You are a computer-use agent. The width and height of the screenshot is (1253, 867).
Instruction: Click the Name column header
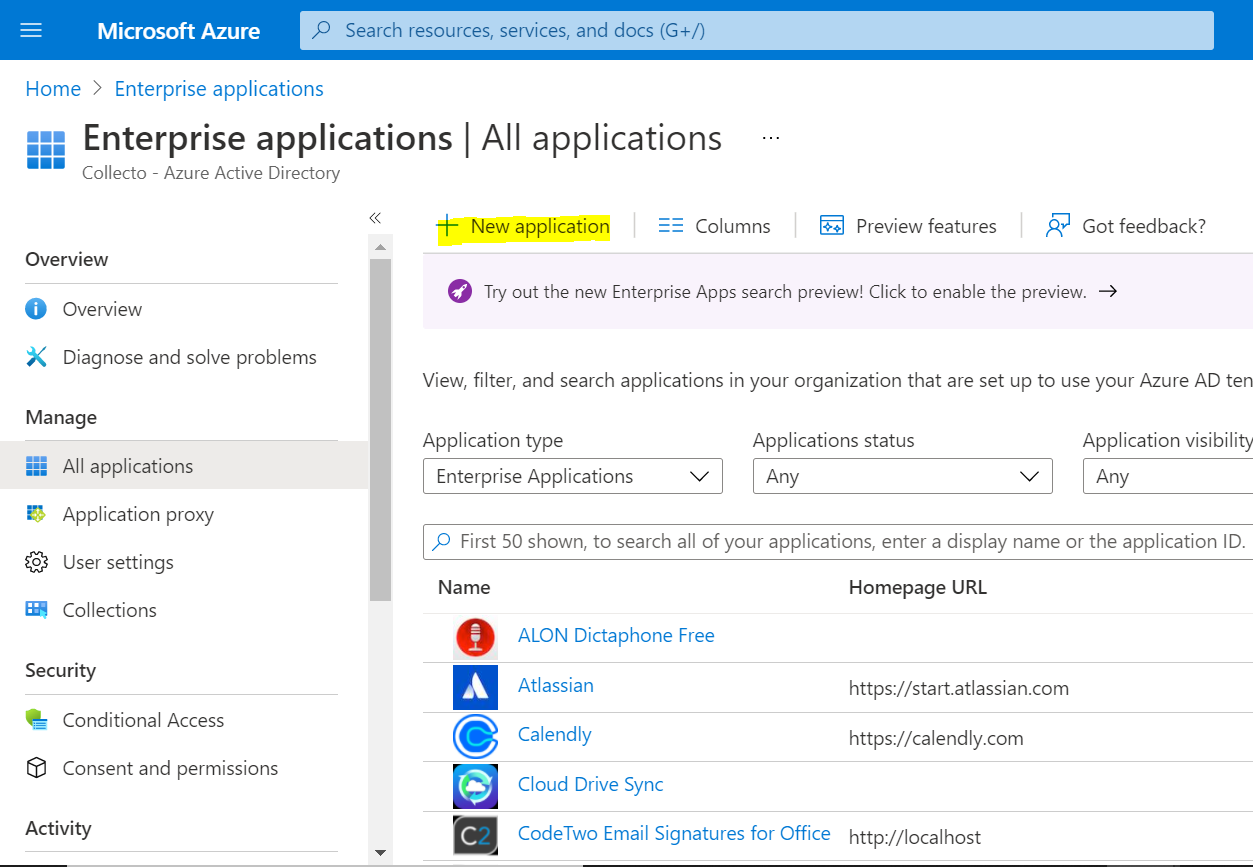tap(464, 587)
